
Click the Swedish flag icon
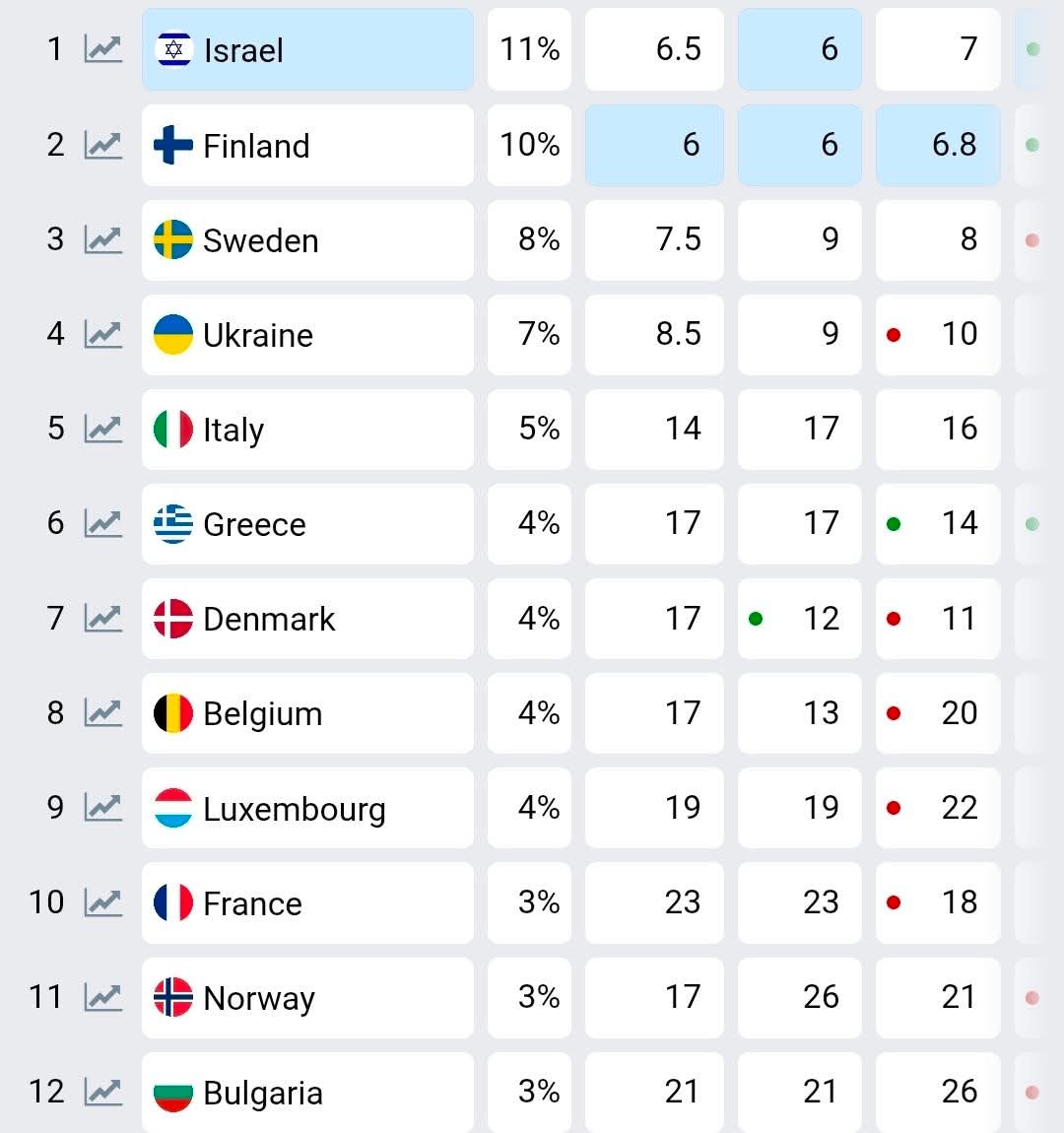tap(173, 239)
